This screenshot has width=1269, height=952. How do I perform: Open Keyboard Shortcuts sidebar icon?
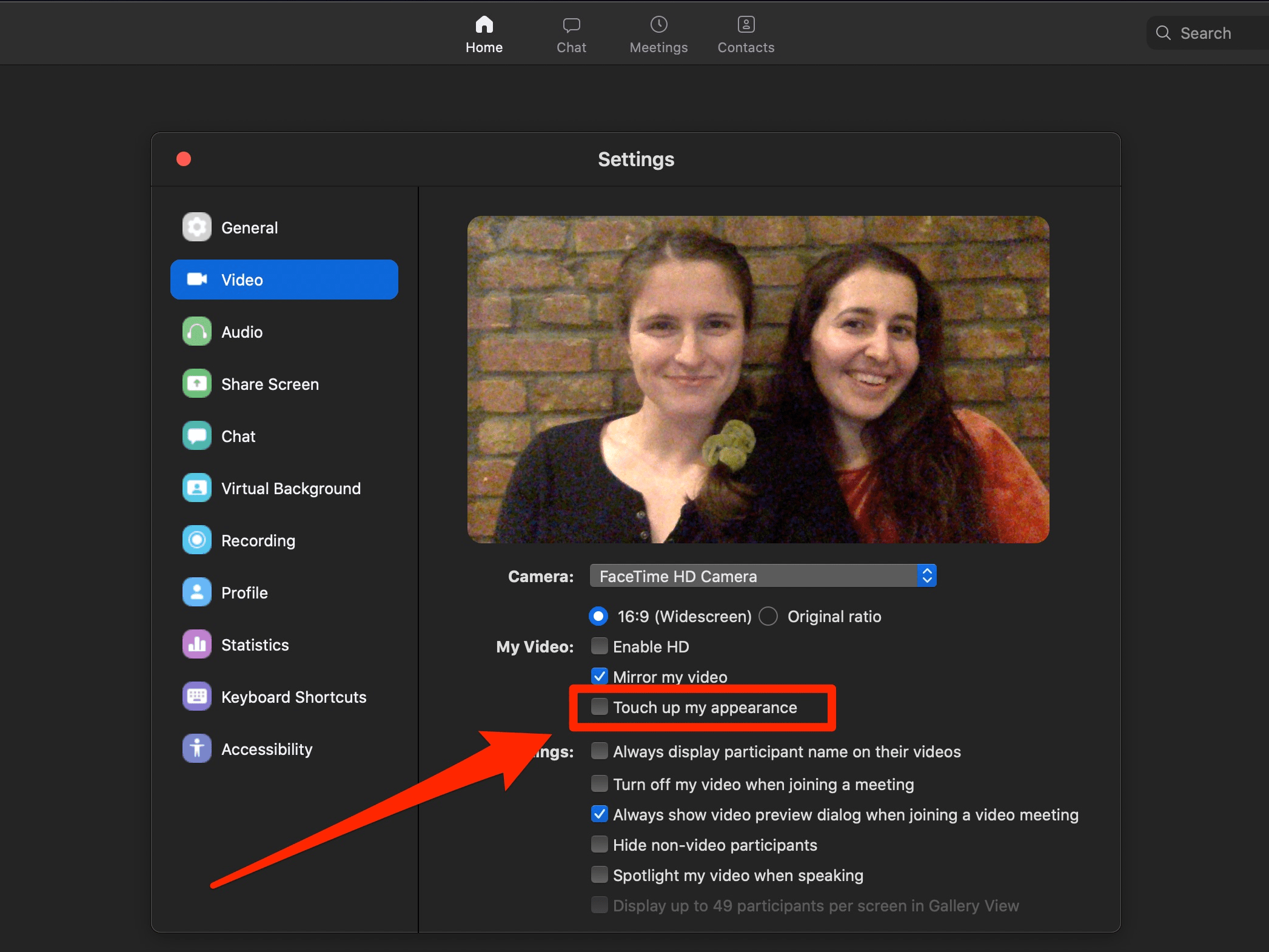click(196, 697)
